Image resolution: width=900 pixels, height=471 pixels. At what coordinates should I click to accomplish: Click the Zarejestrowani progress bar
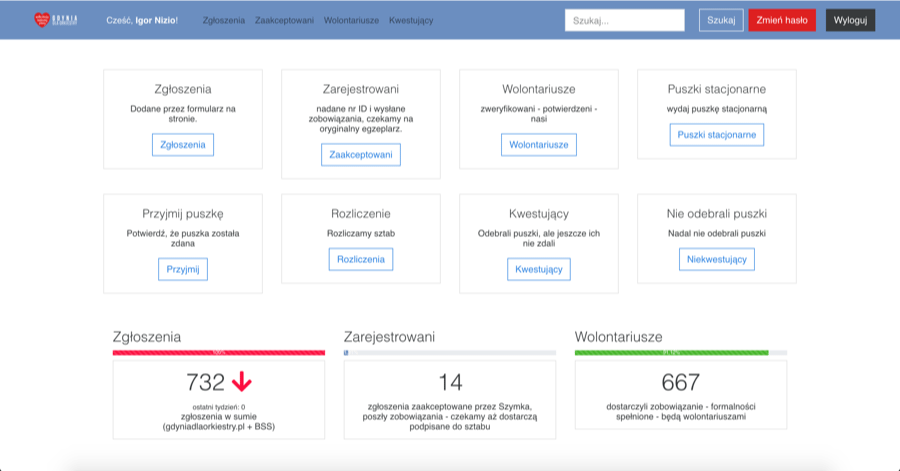(449, 352)
